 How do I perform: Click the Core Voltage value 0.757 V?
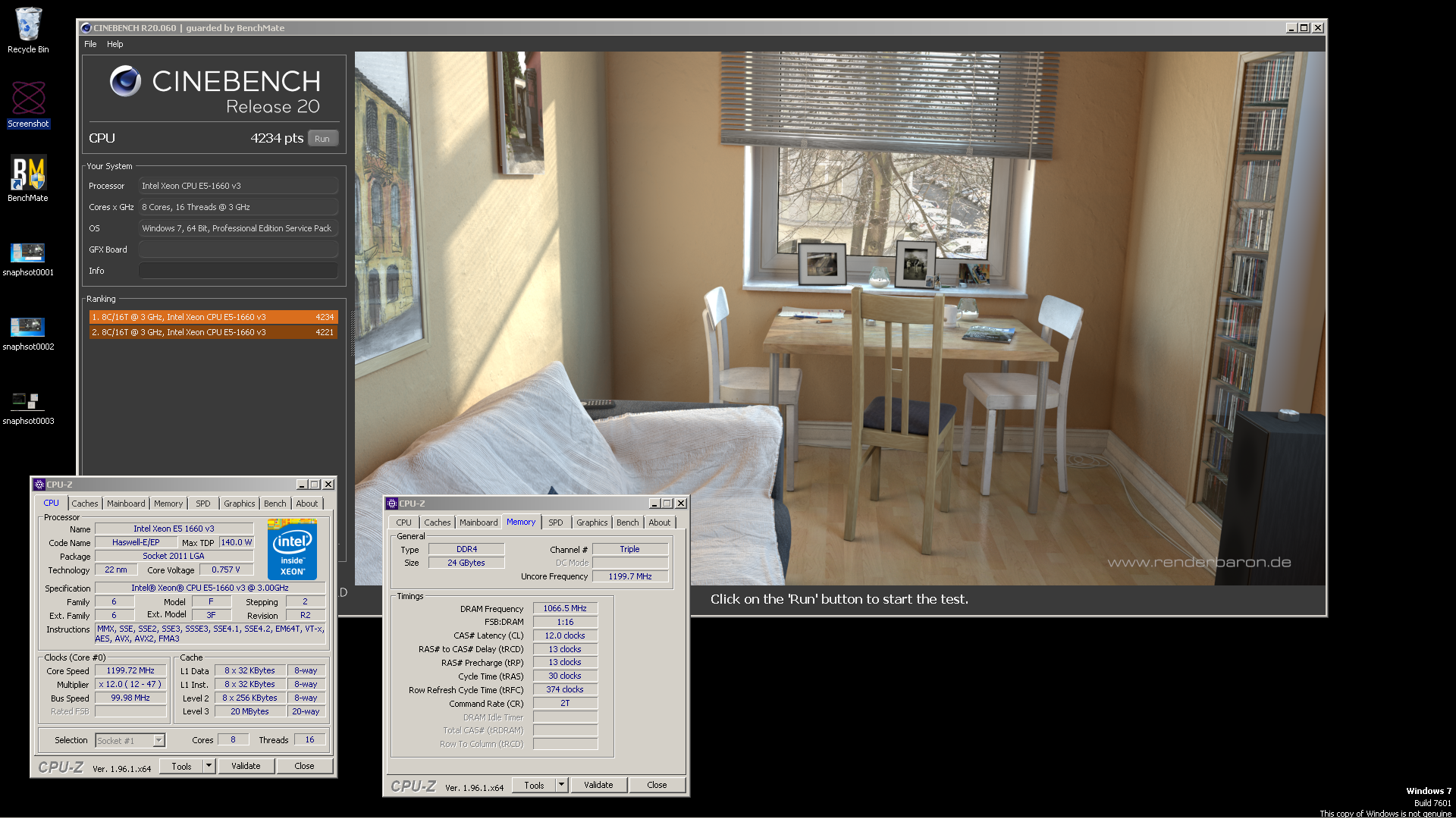pyautogui.click(x=226, y=570)
